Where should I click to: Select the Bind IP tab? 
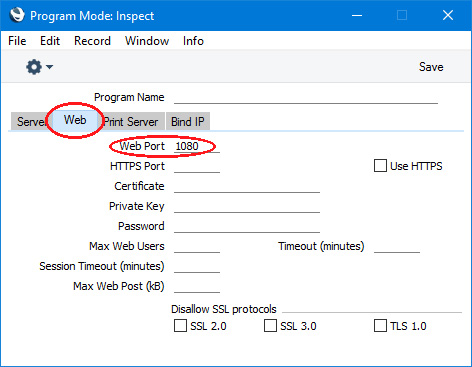click(188, 122)
